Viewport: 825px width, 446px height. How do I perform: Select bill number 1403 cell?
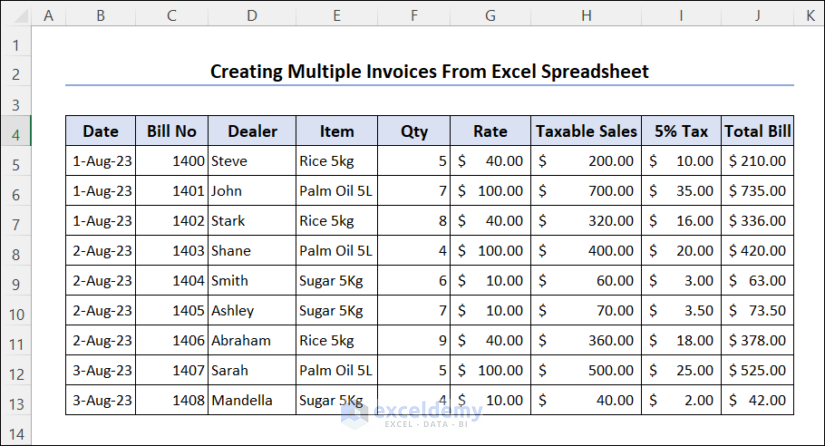pyautogui.click(x=172, y=251)
